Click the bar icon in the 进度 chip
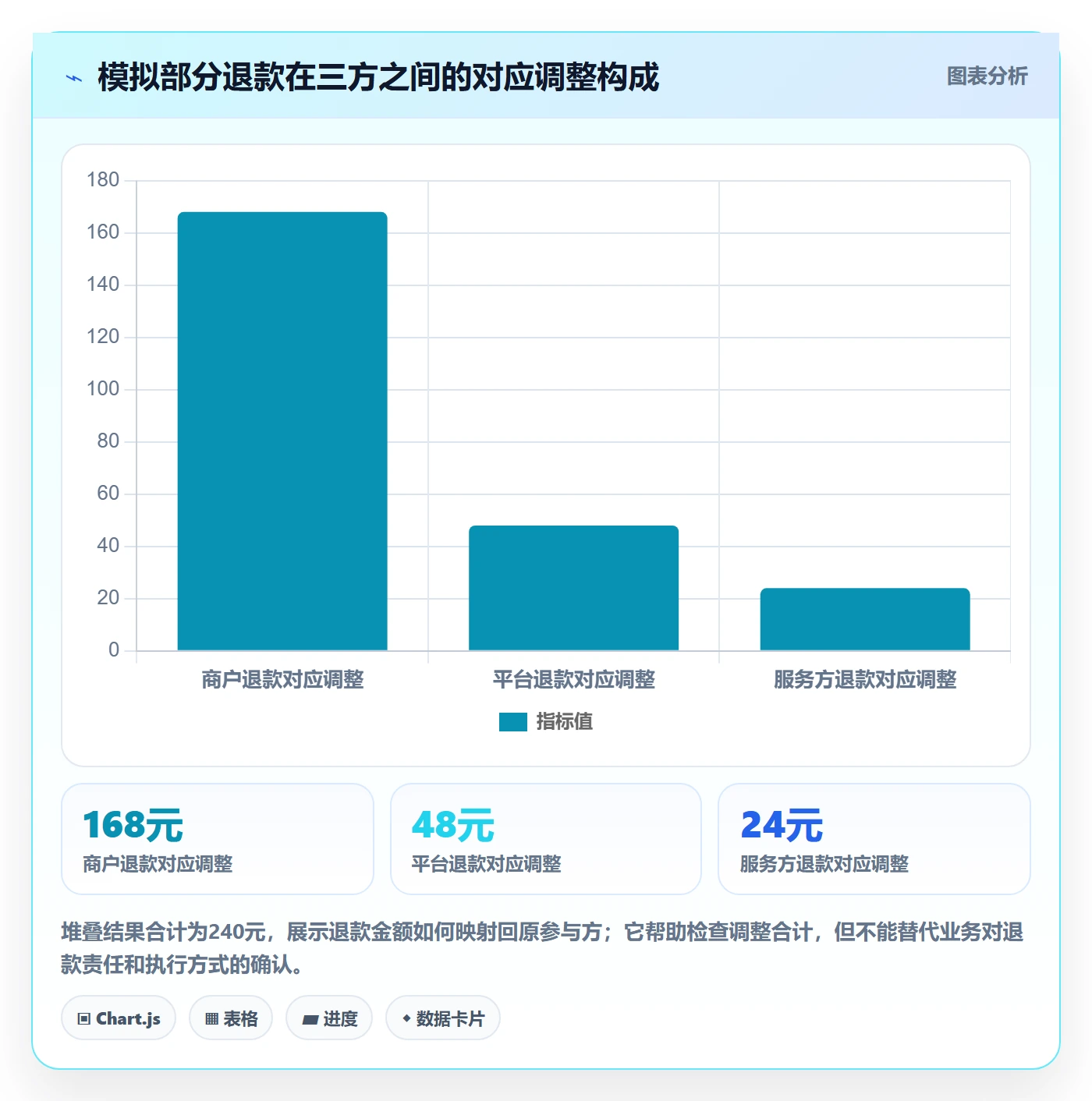Viewport: 1092px width, 1101px height. [310, 1019]
